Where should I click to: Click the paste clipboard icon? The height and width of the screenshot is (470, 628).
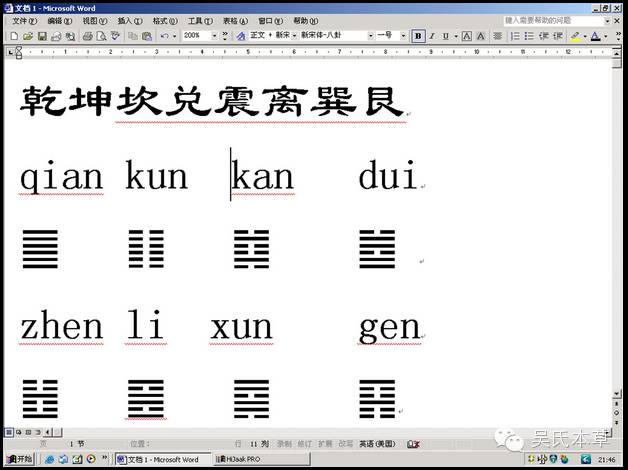click(x=147, y=36)
